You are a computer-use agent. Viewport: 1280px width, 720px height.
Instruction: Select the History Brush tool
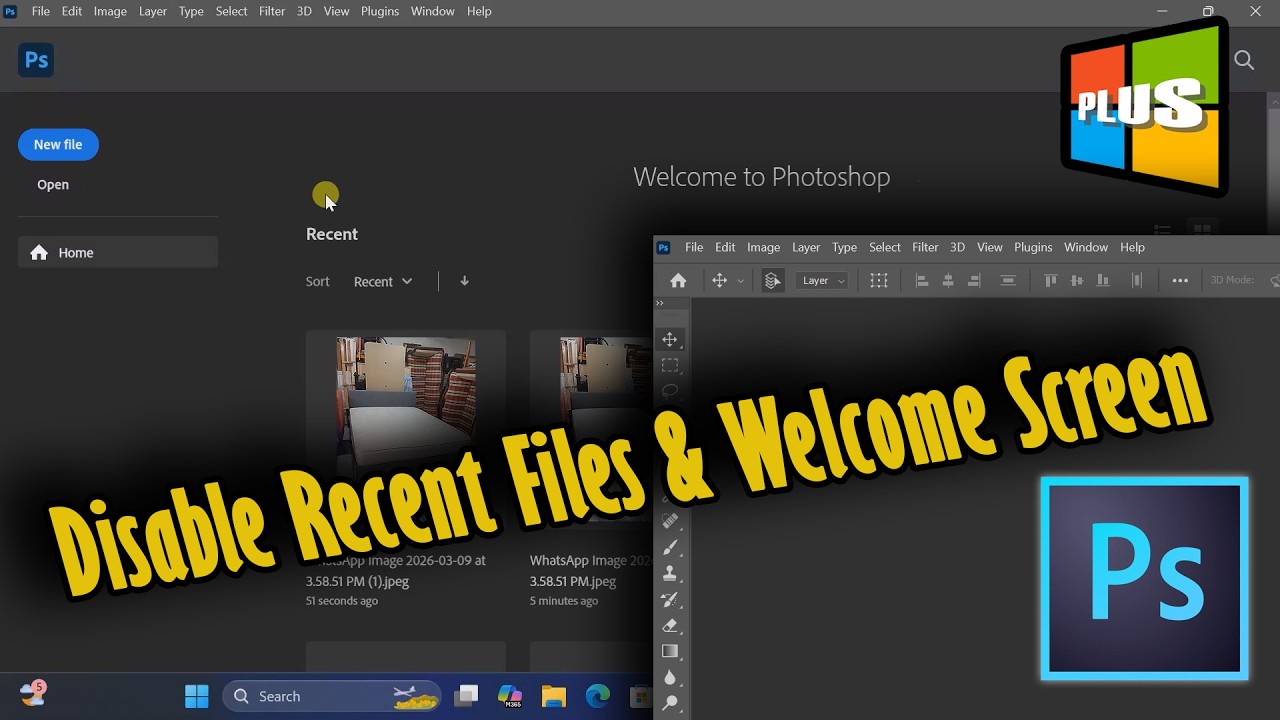click(670, 599)
